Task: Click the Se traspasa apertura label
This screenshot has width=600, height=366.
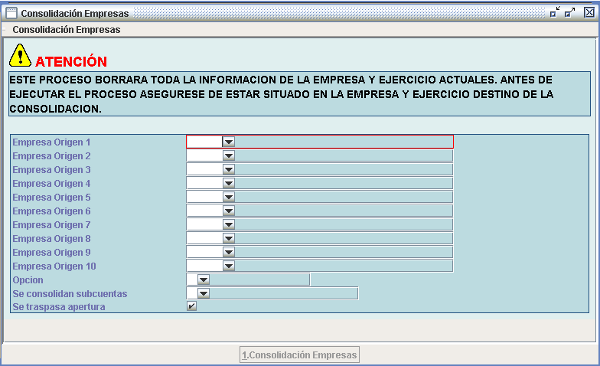Action: 59,307
